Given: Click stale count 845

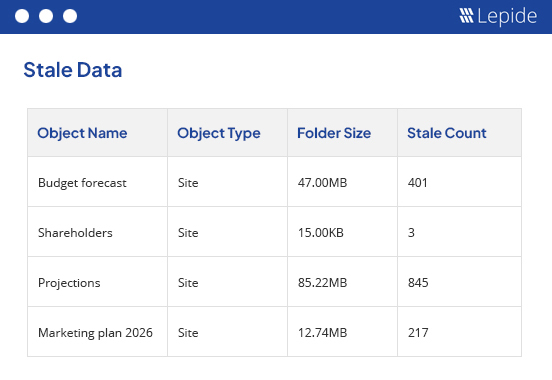Looking at the screenshot, I should click(418, 283).
